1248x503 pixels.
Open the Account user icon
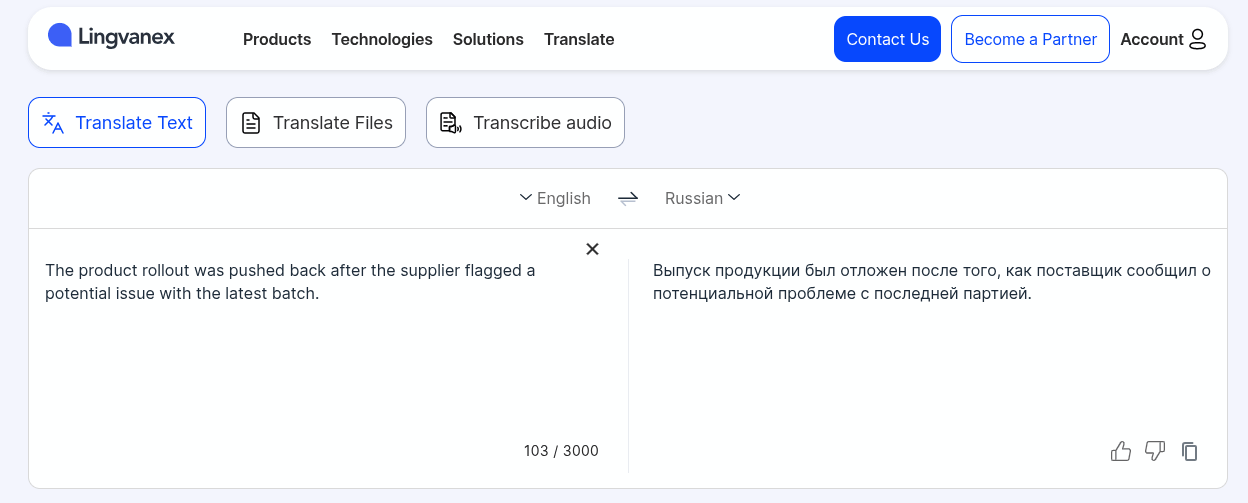[1197, 39]
